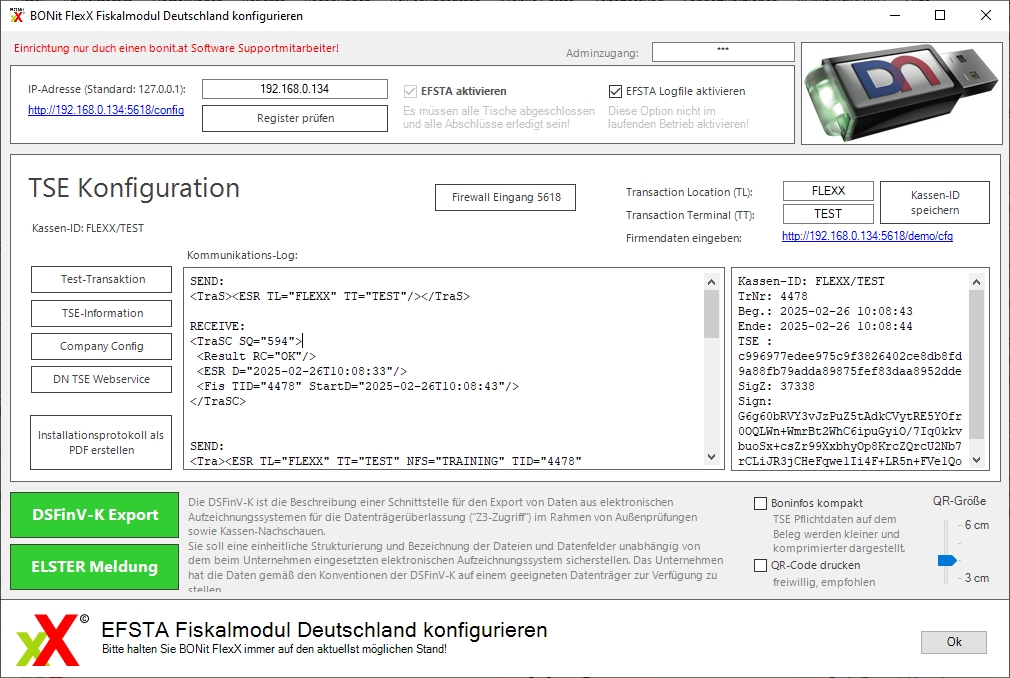Screen dimensions: 1010x678
Task: Toggle EFSTA aktivieren checkbox
Action: [410, 91]
